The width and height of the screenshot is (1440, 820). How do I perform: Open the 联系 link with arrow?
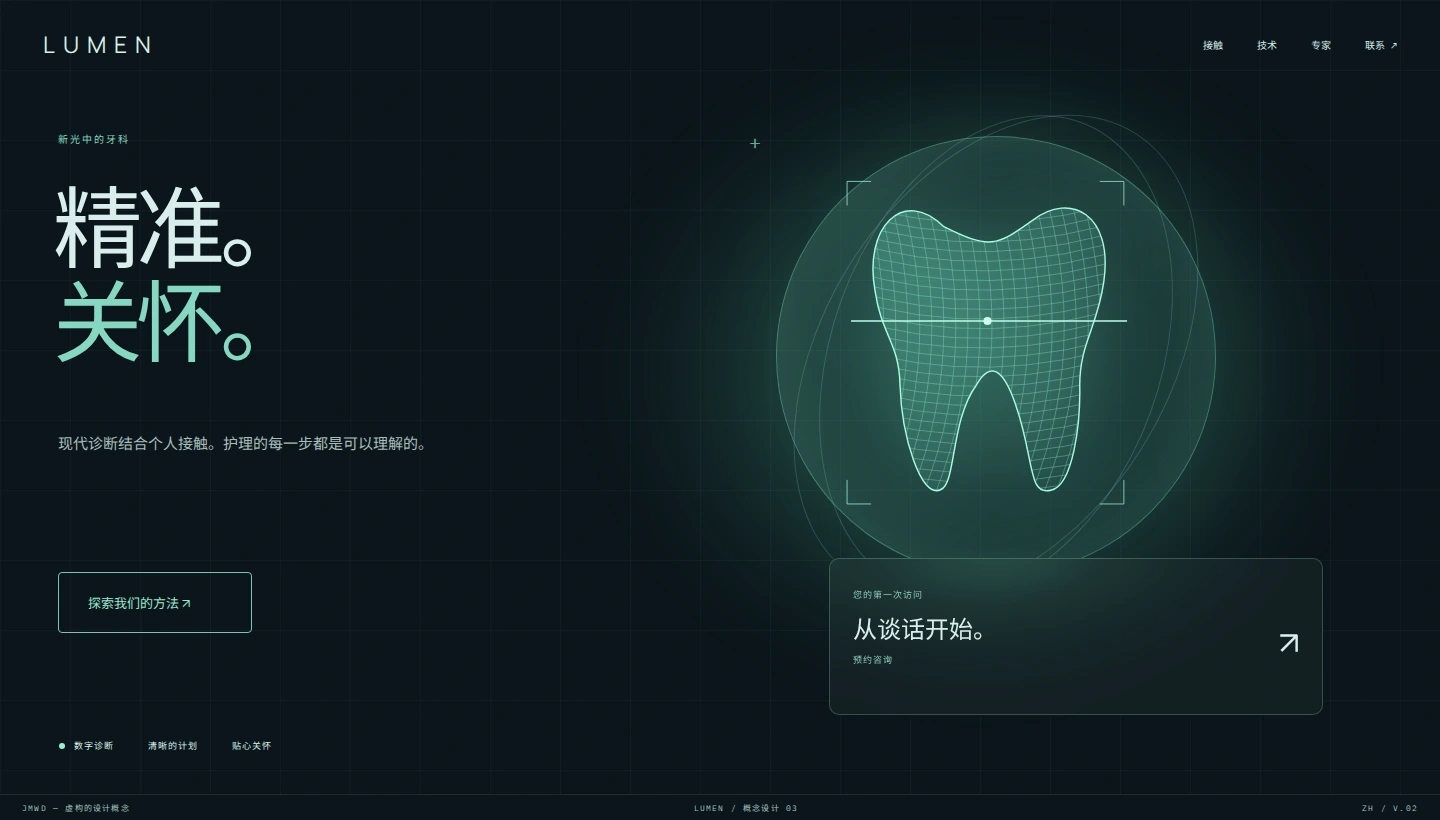(1381, 45)
